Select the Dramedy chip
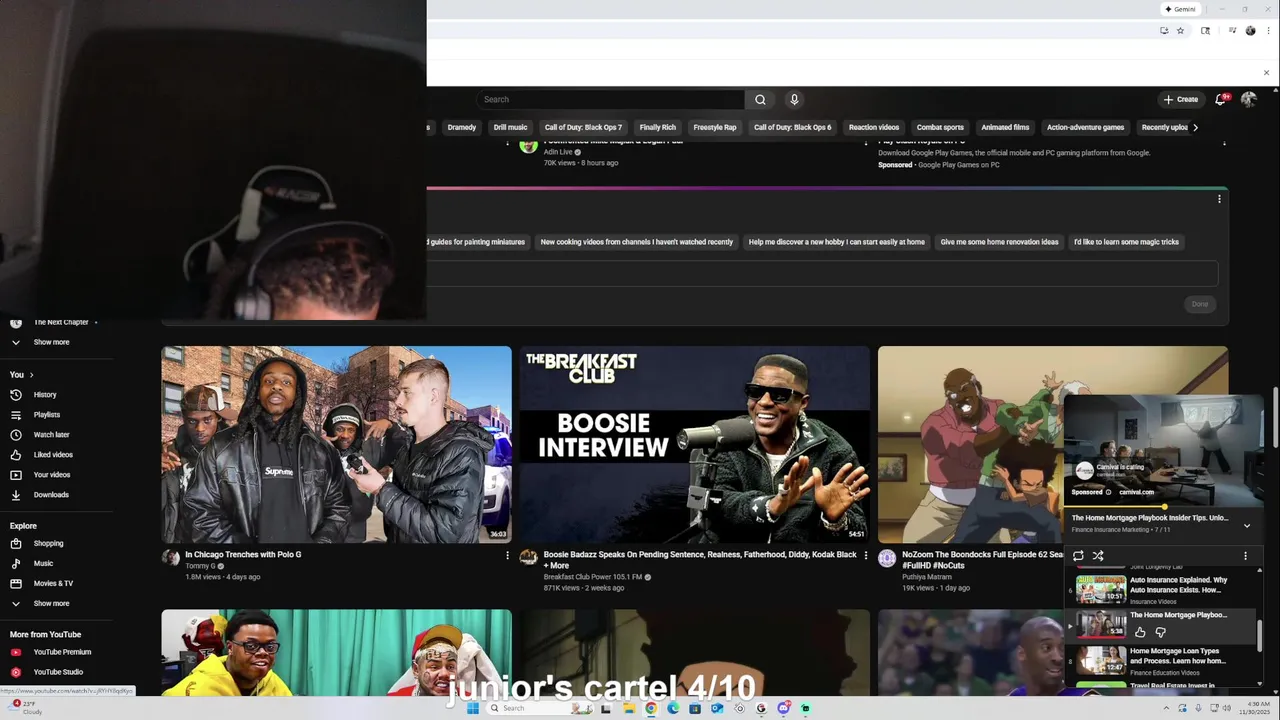The height and width of the screenshot is (720, 1280). tap(462, 127)
